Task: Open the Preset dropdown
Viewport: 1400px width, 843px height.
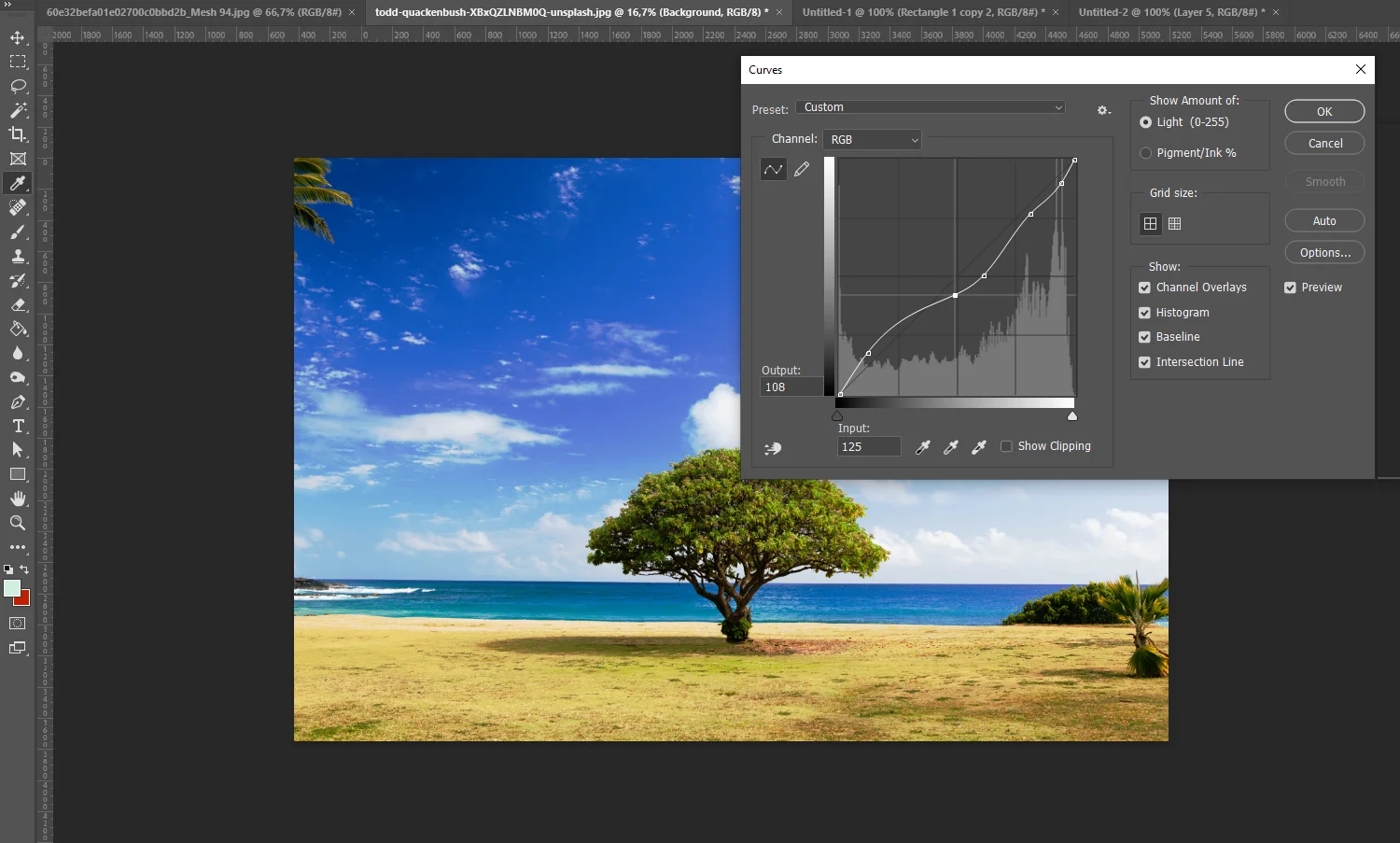Action: pos(931,107)
